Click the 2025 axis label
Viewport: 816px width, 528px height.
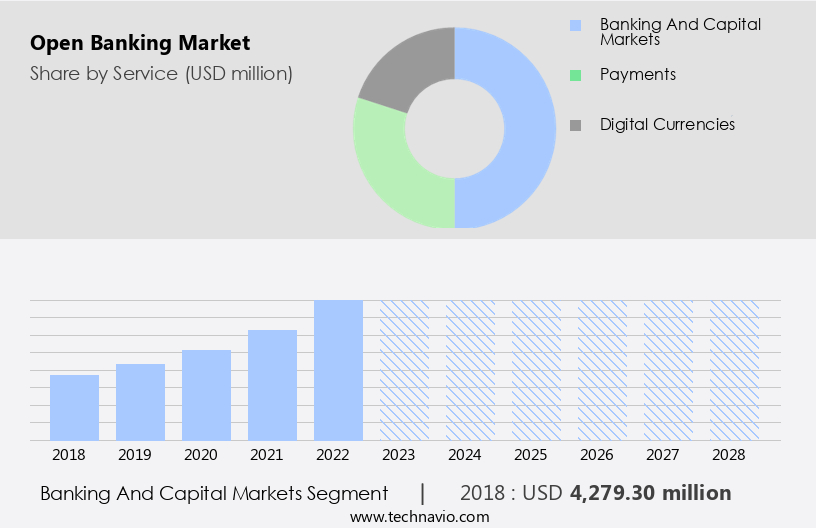coord(531,455)
